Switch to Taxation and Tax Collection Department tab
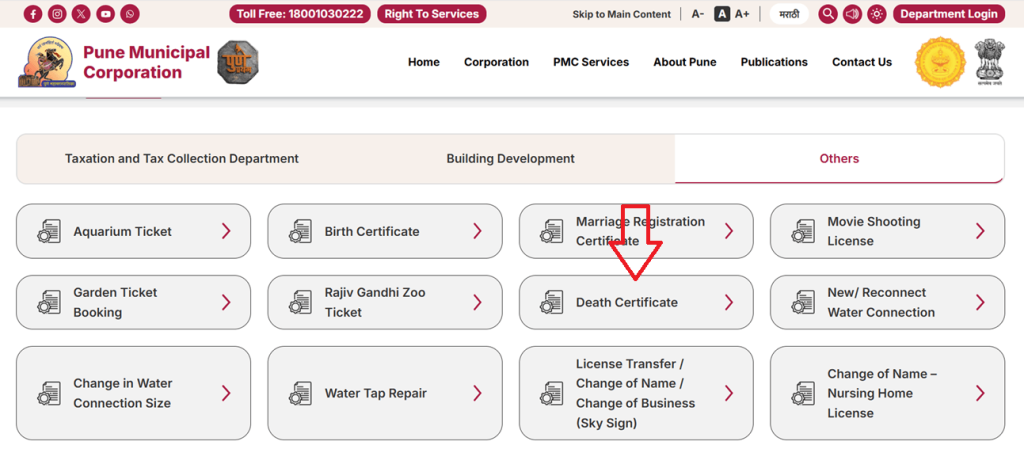 (182, 159)
